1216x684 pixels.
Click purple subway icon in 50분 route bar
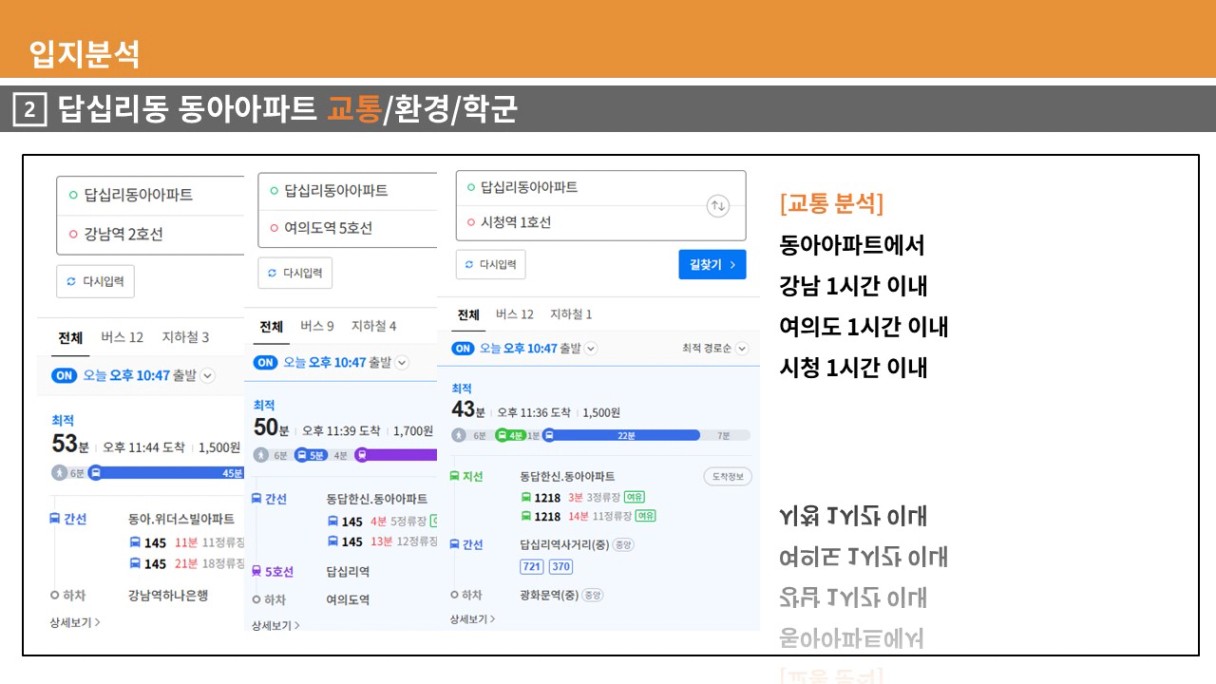click(361, 455)
